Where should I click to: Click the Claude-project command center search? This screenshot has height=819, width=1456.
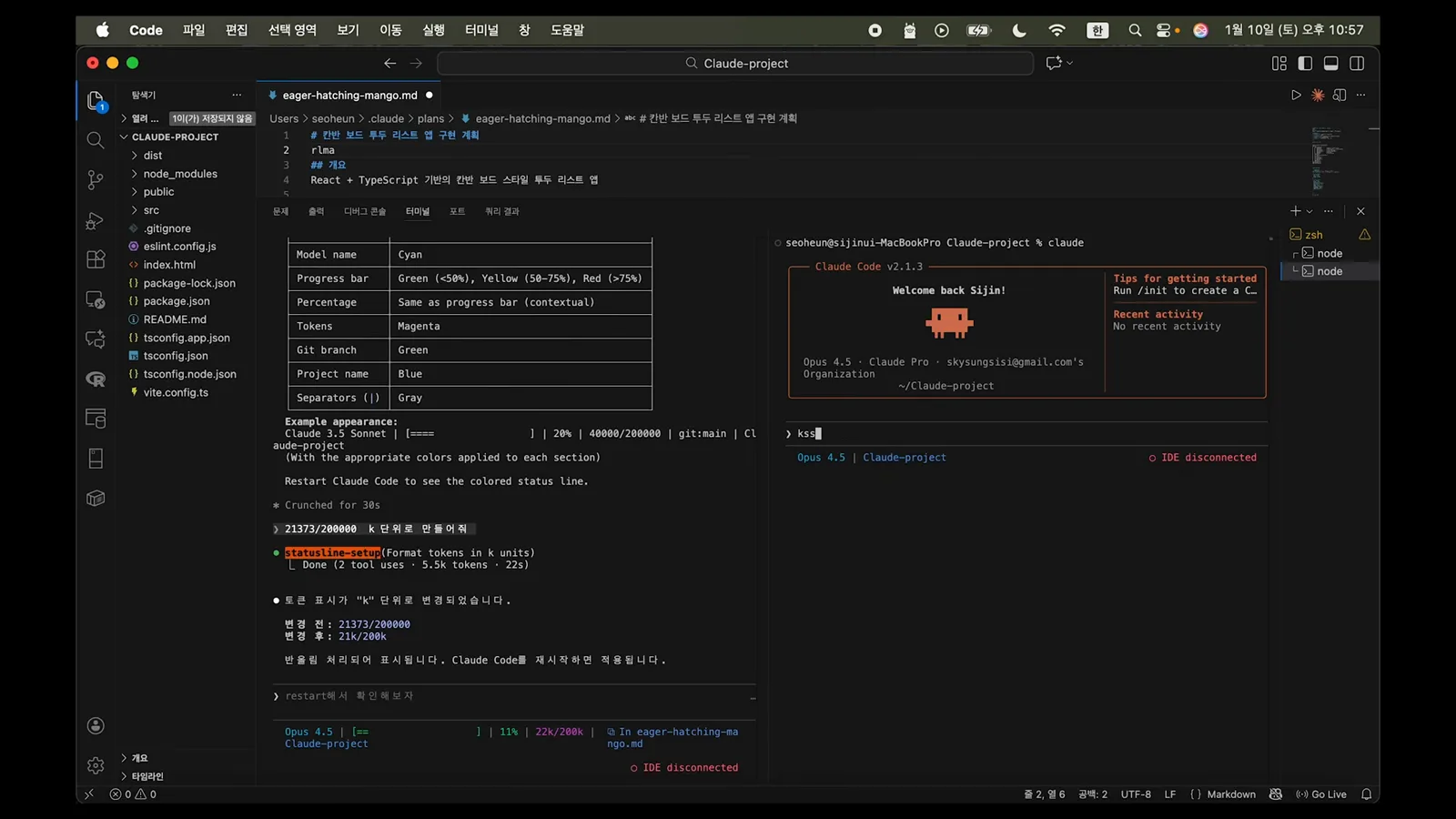[735, 63]
